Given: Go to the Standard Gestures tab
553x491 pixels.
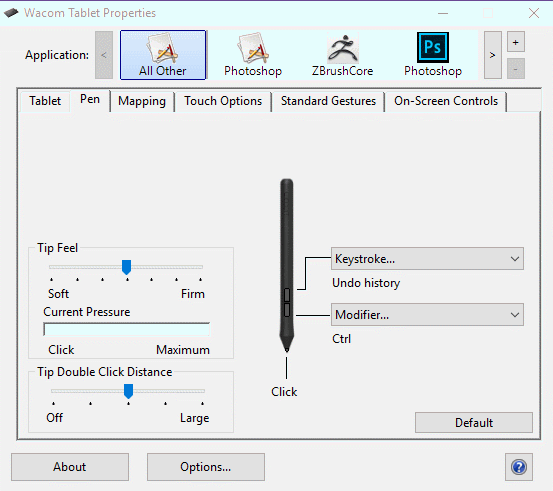Looking at the screenshot, I should pos(328,101).
